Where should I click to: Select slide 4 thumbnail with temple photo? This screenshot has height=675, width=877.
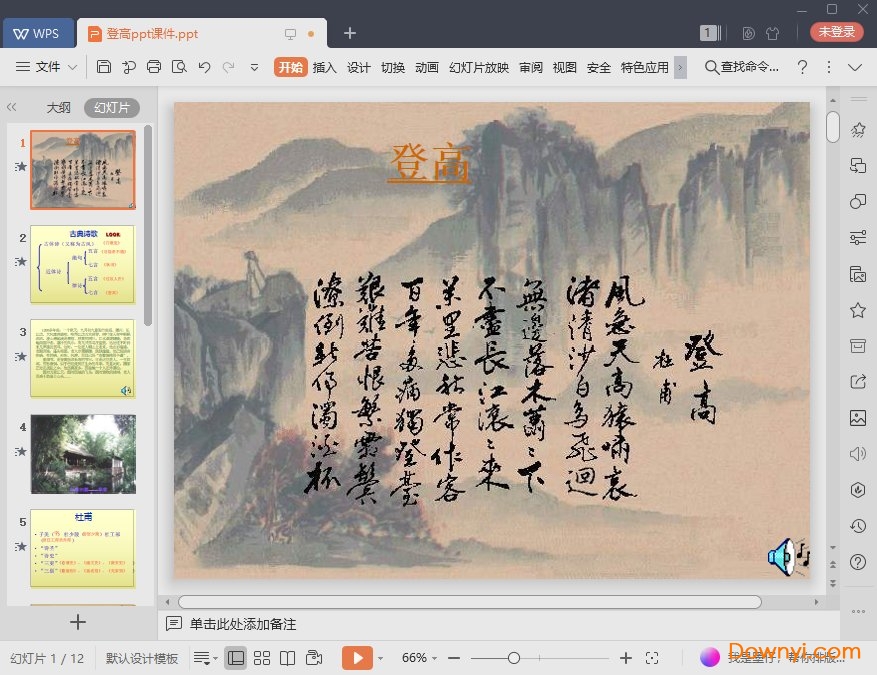tap(83, 454)
